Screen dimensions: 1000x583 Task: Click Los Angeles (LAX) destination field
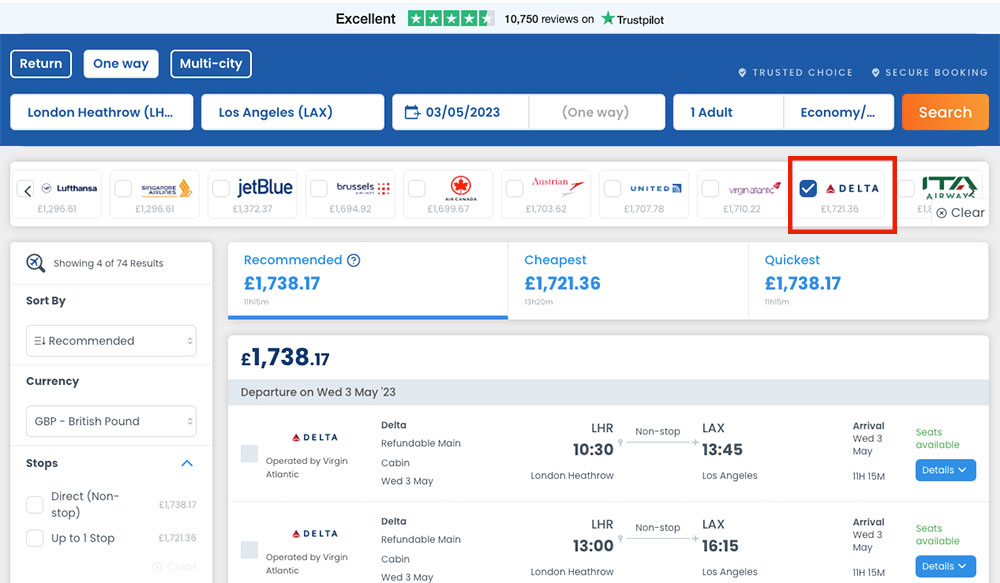point(293,112)
